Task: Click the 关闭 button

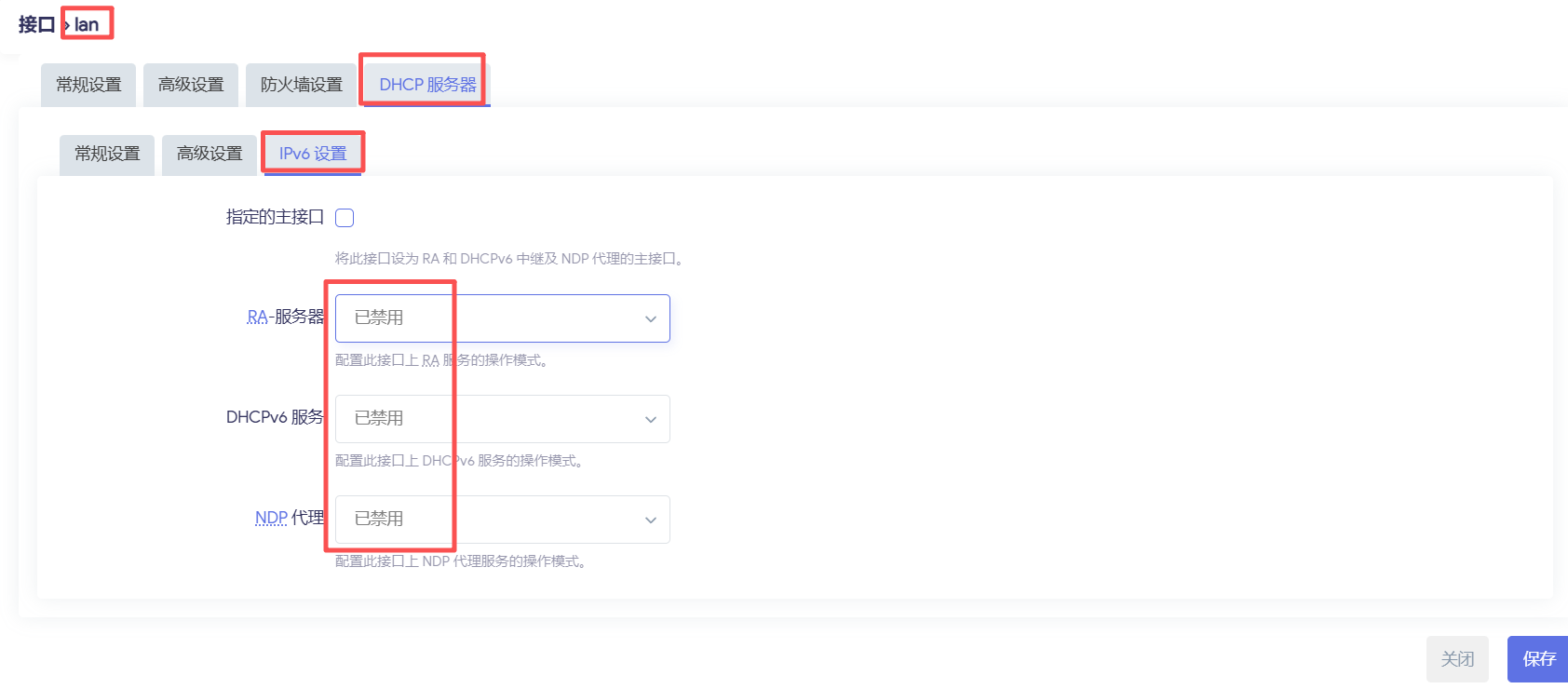Action: (1457, 659)
